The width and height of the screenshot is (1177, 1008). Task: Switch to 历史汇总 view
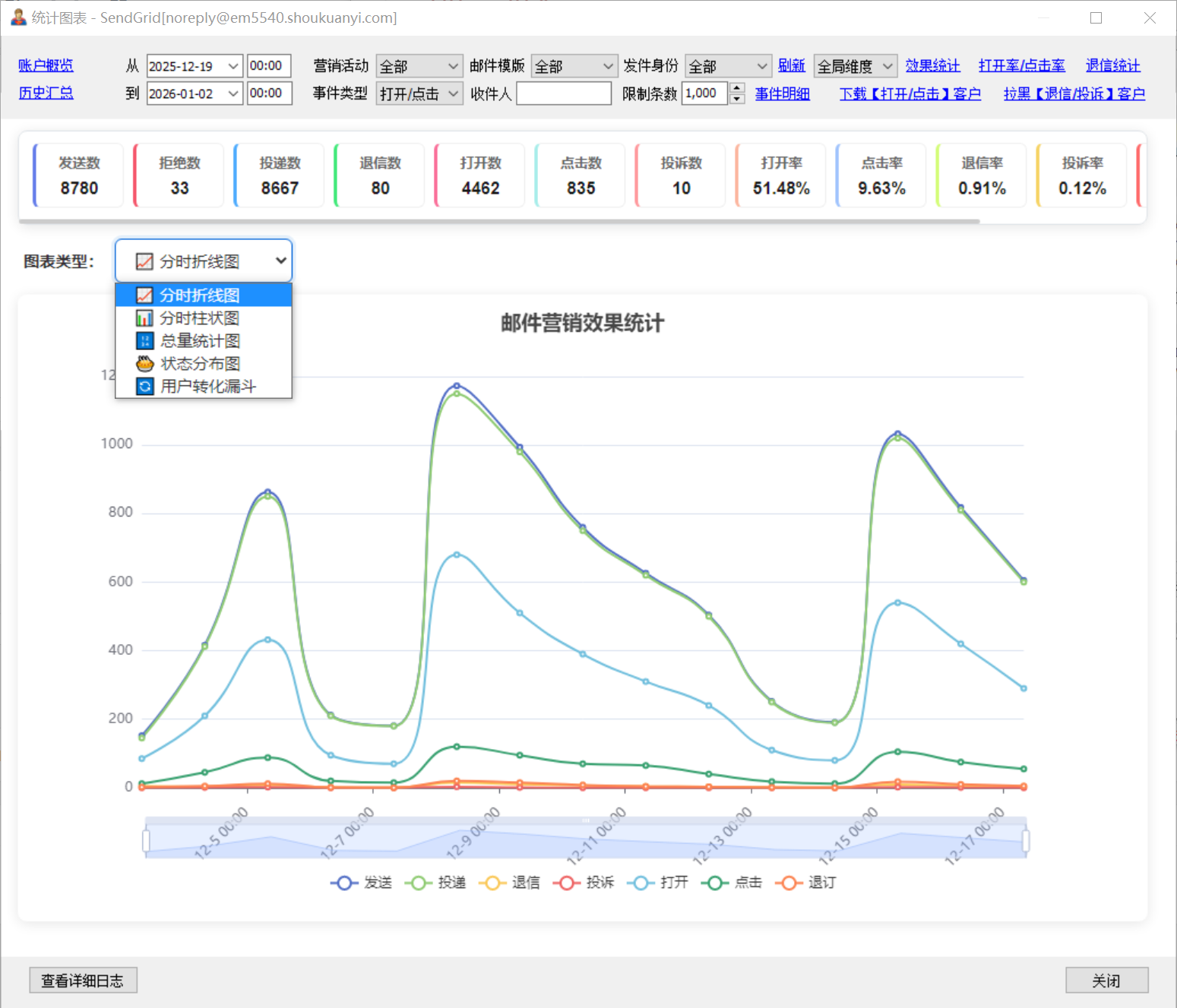(46, 93)
